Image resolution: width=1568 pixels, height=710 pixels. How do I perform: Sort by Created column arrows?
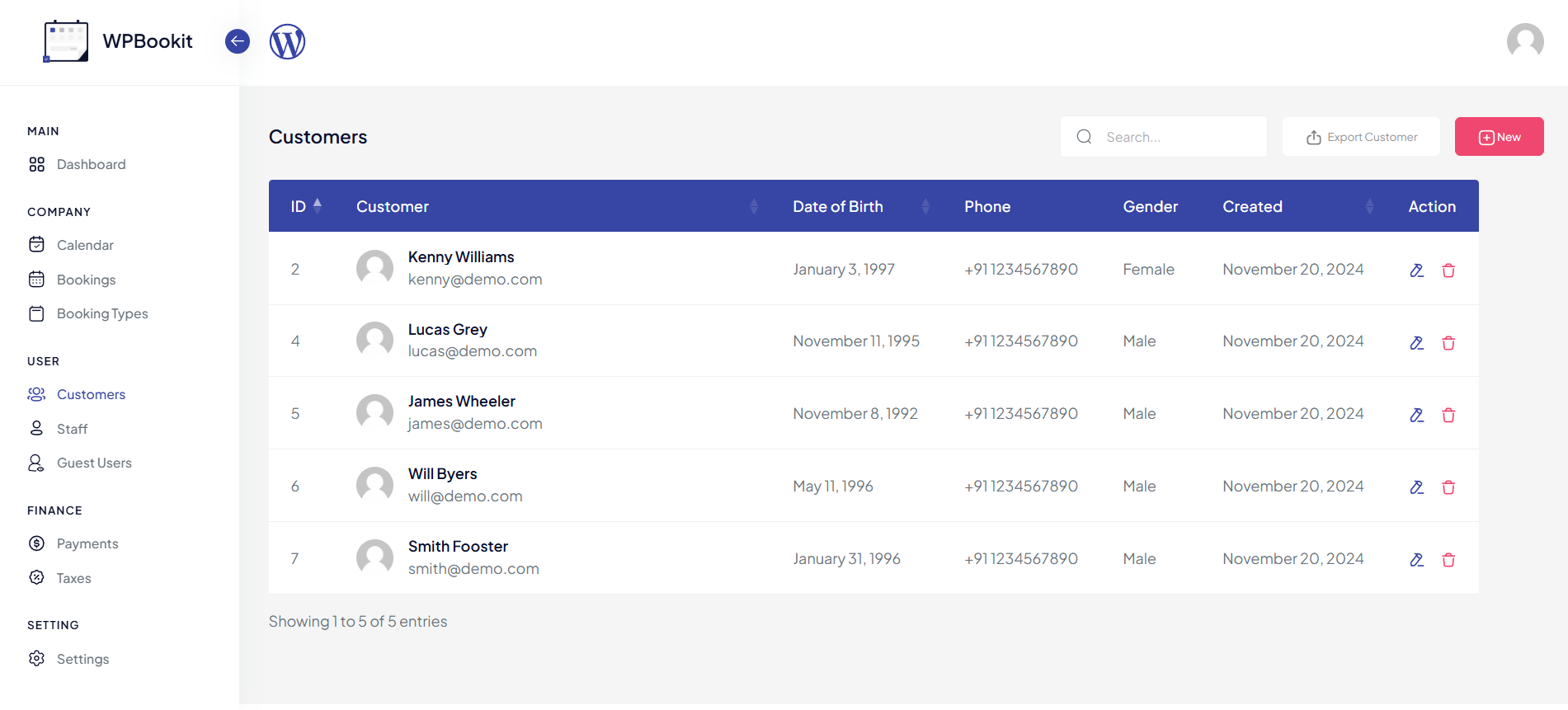click(x=1369, y=206)
